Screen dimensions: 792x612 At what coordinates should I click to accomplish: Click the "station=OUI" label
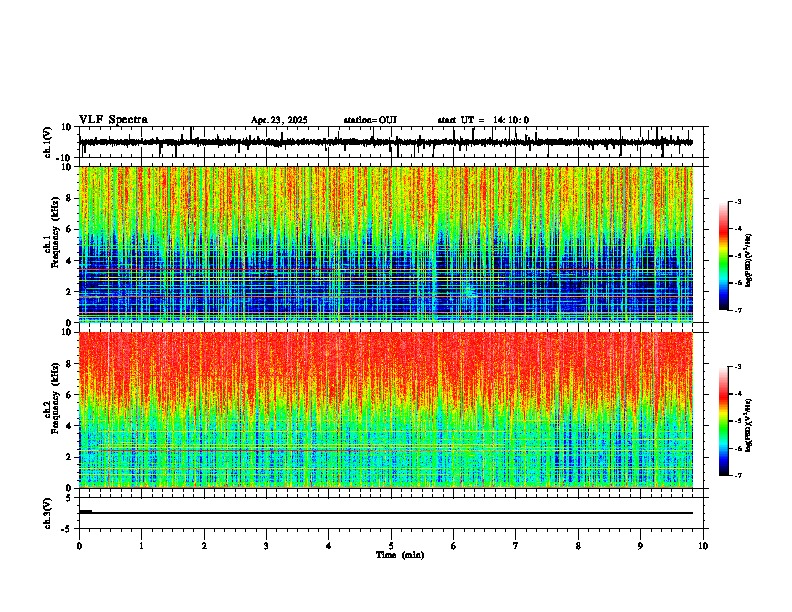pos(370,120)
